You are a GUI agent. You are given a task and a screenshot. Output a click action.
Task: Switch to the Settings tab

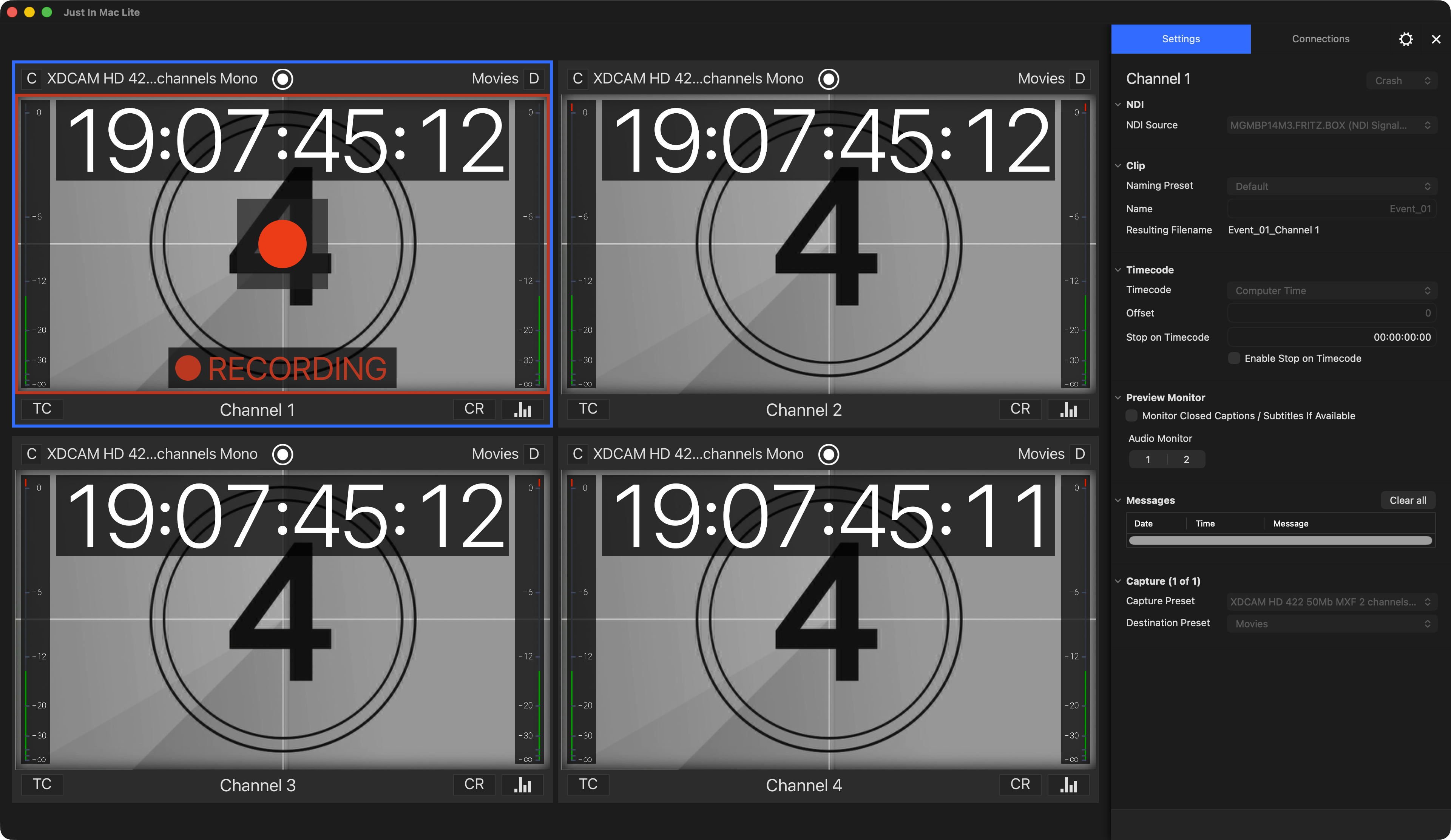coord(1180,39)
